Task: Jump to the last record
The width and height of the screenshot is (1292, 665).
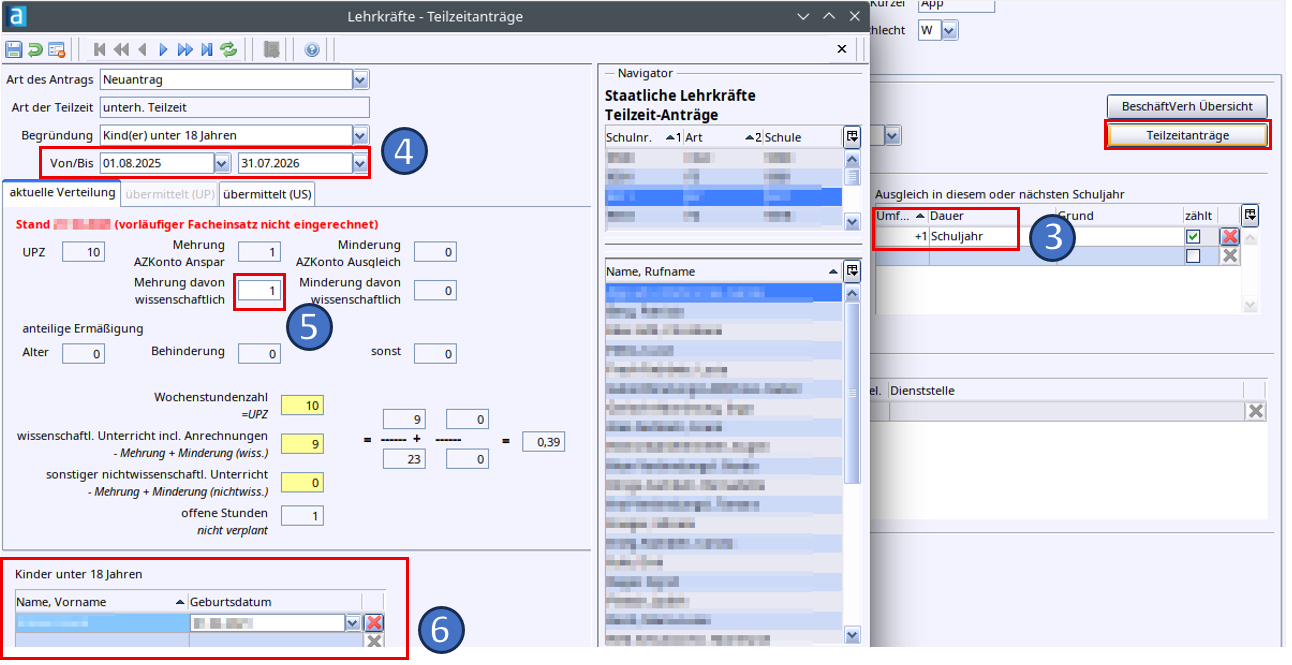Action: pyautogui.click(x=206, y=49)
